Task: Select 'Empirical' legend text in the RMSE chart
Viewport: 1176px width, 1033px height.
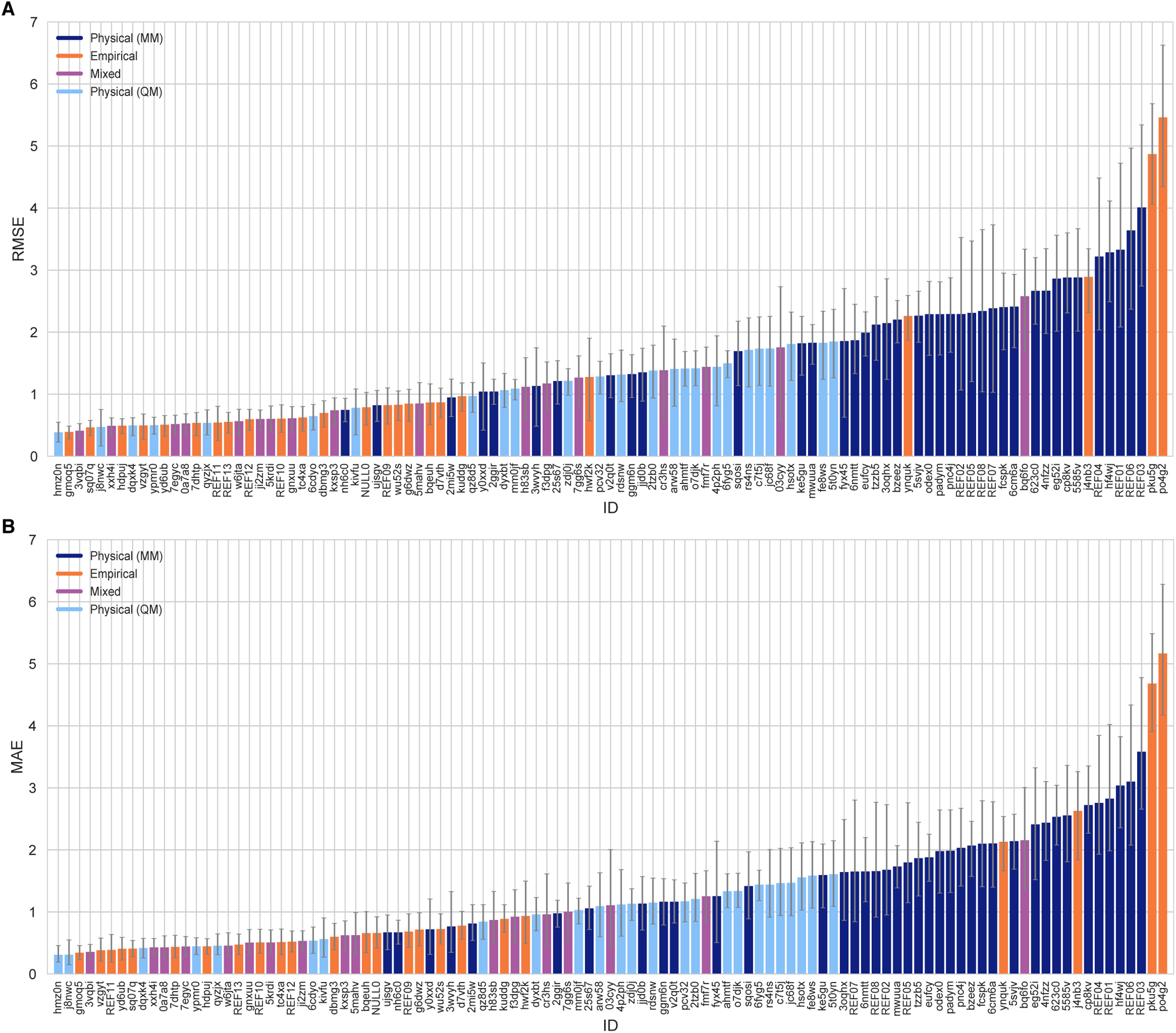Action: pyautogui.click(x=114, y=56)
